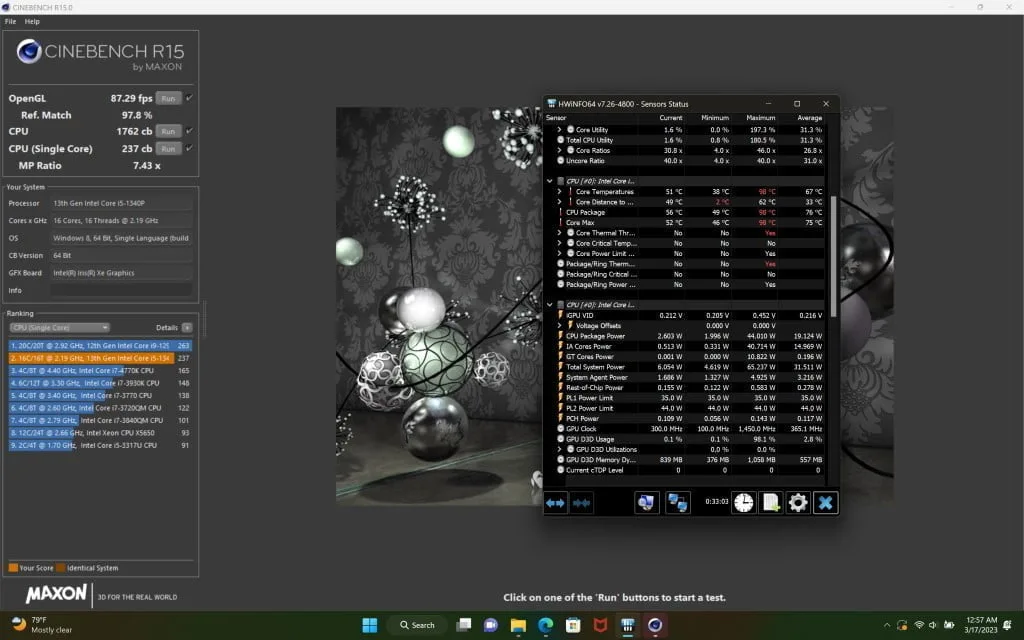This screenshot has width=1024, height=640.
Task: Toggle the OpenGL test checkbox
Action: coord(189,98)
